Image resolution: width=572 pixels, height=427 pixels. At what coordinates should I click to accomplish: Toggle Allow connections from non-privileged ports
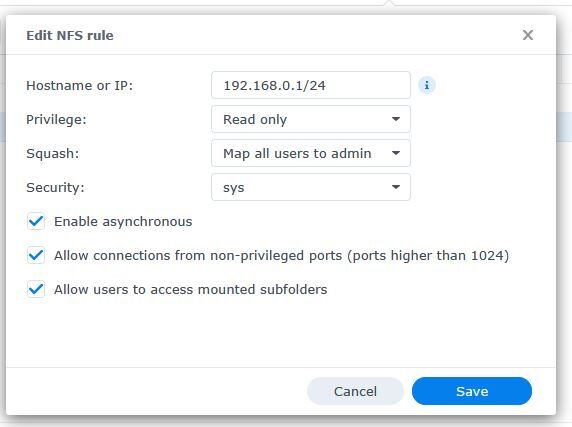coord(36,255)
